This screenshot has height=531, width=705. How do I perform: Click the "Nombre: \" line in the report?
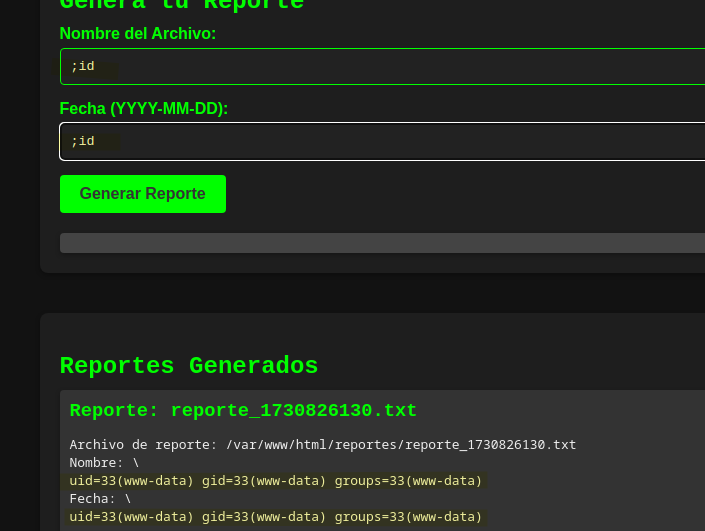104,463
